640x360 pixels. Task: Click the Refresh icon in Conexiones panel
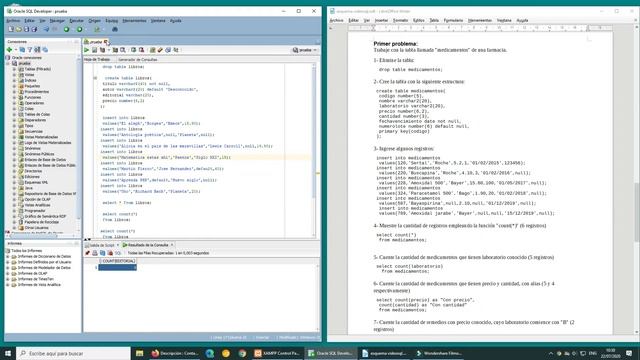pyautogui.click(x=22, y=50)
